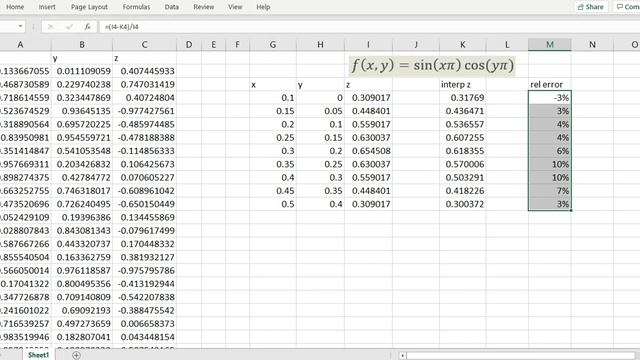Viewport: 640px width, 360px height.
Task: Open Insert Function fx dialog
Action: tap(87, 27)
